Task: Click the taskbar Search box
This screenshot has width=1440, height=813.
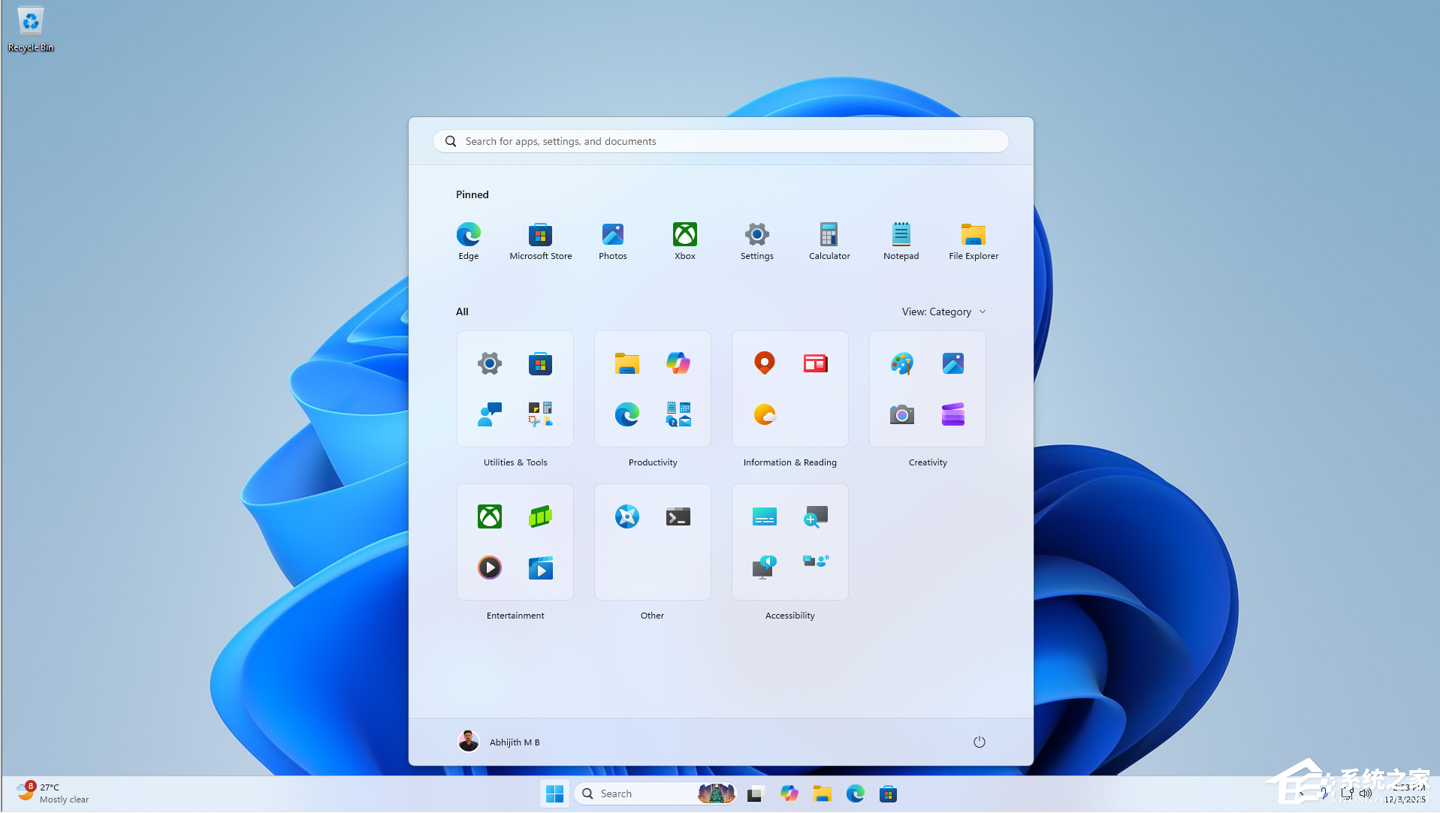Action: pyautogui.click(x=656, y=794)
